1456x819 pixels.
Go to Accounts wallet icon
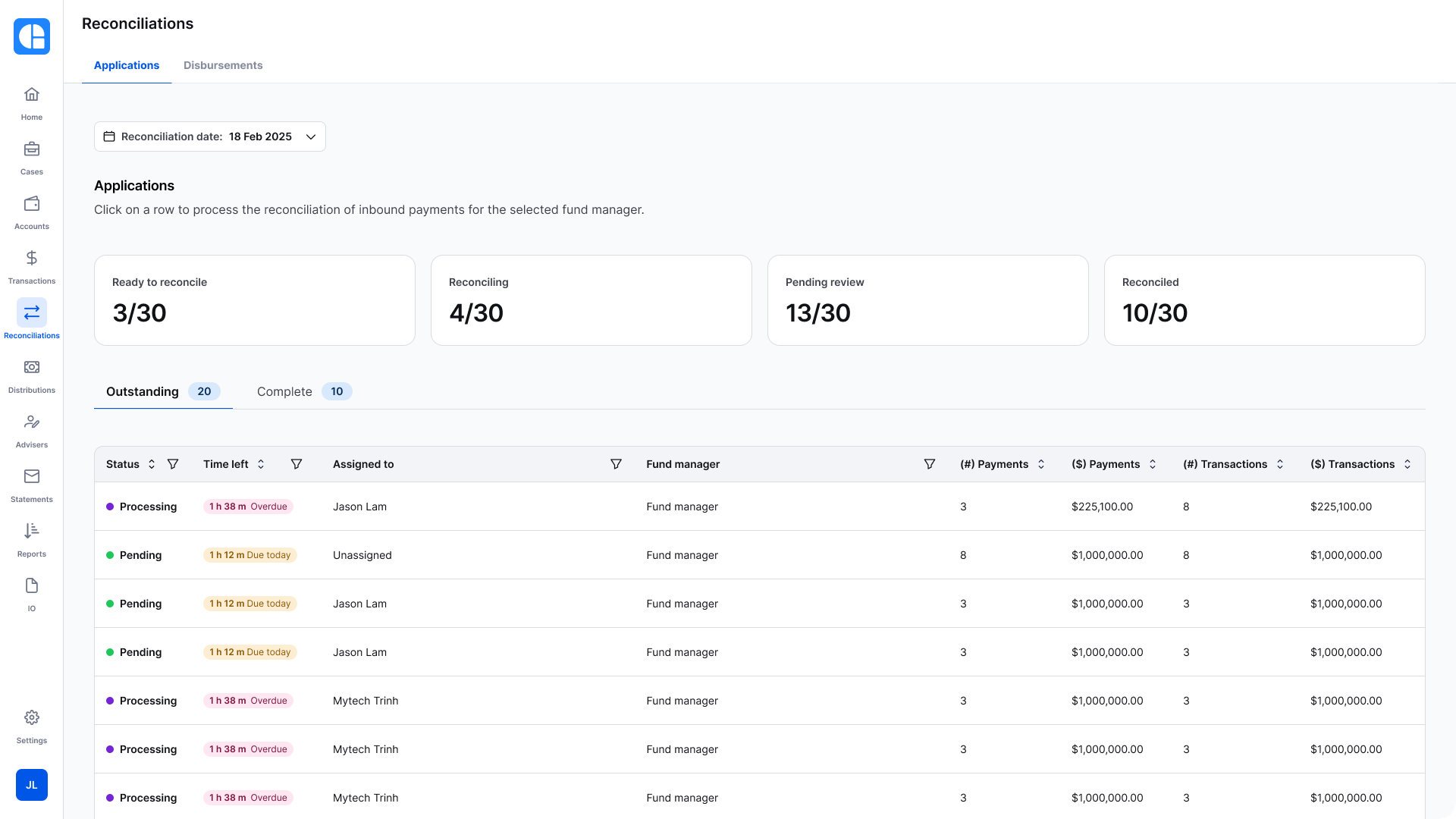pos(32,204)
